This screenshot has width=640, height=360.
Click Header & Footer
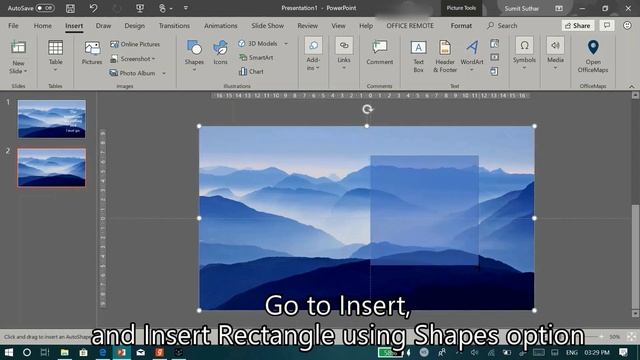click(x=445, y=56)
